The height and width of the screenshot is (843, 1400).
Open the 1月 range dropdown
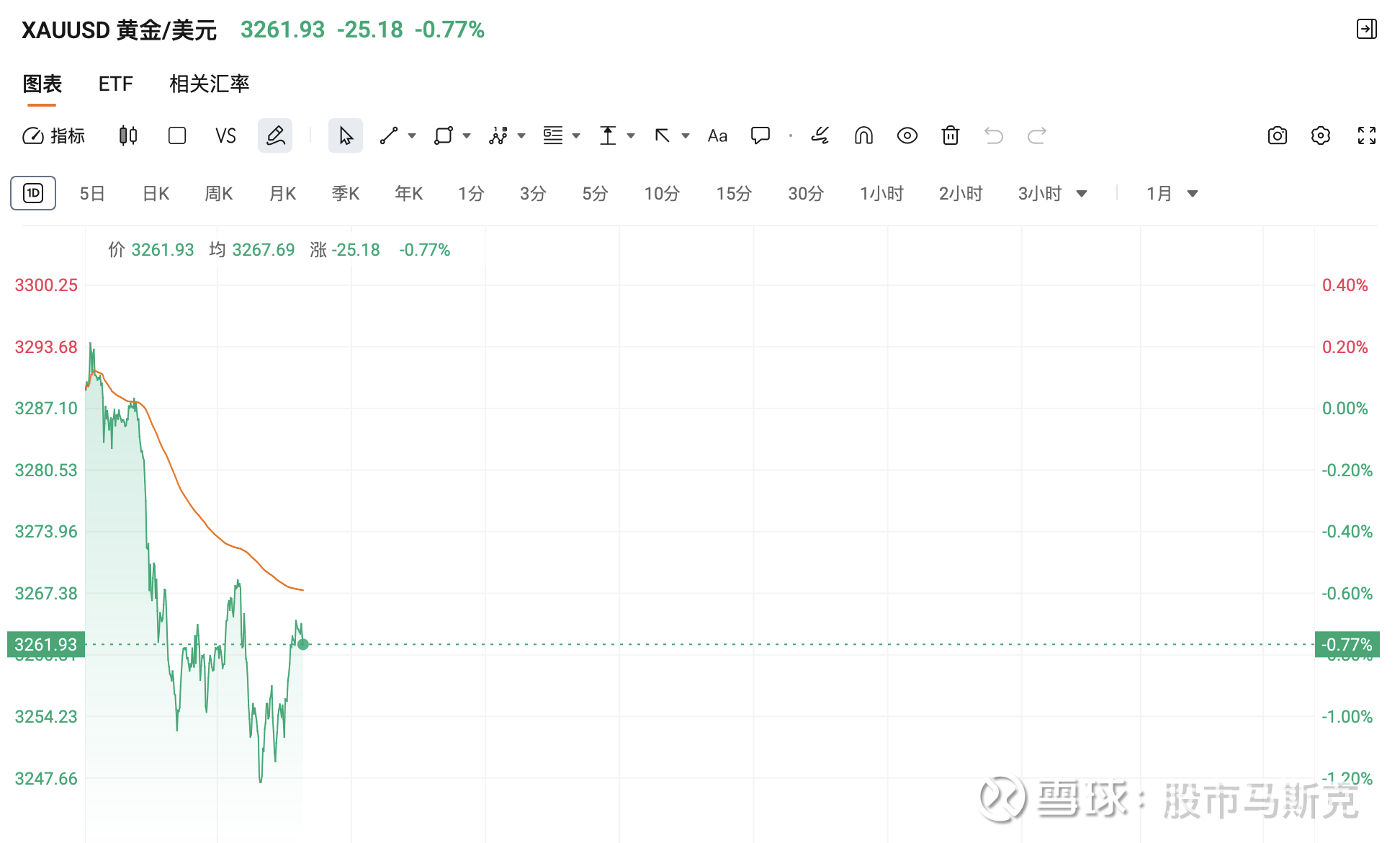[x=1192, y=193]
